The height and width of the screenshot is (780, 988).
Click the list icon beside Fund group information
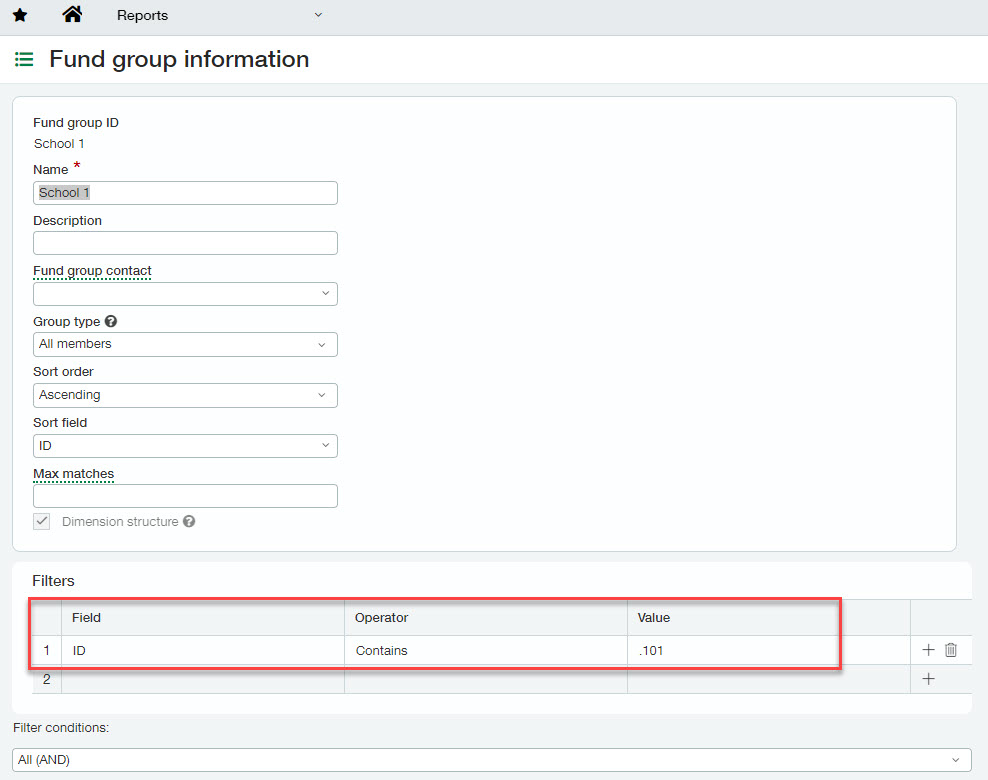[x=24, y=59]
